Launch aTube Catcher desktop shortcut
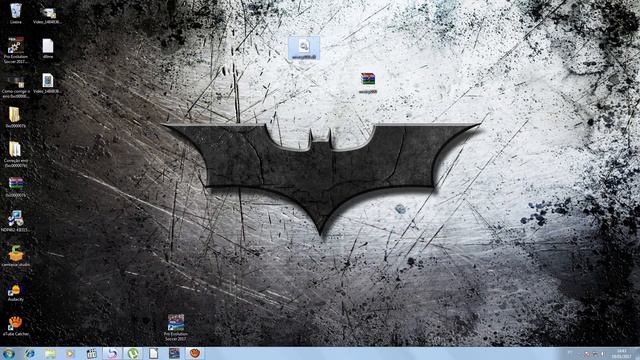This screenshot has height=360, width=640. click(16, 326)
